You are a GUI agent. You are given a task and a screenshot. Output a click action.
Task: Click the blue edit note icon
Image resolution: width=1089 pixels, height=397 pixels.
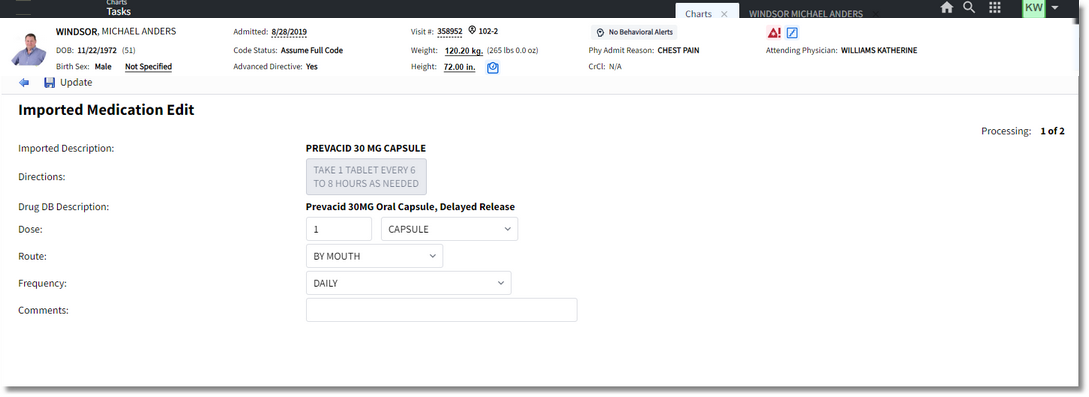(x=792, y=33)
